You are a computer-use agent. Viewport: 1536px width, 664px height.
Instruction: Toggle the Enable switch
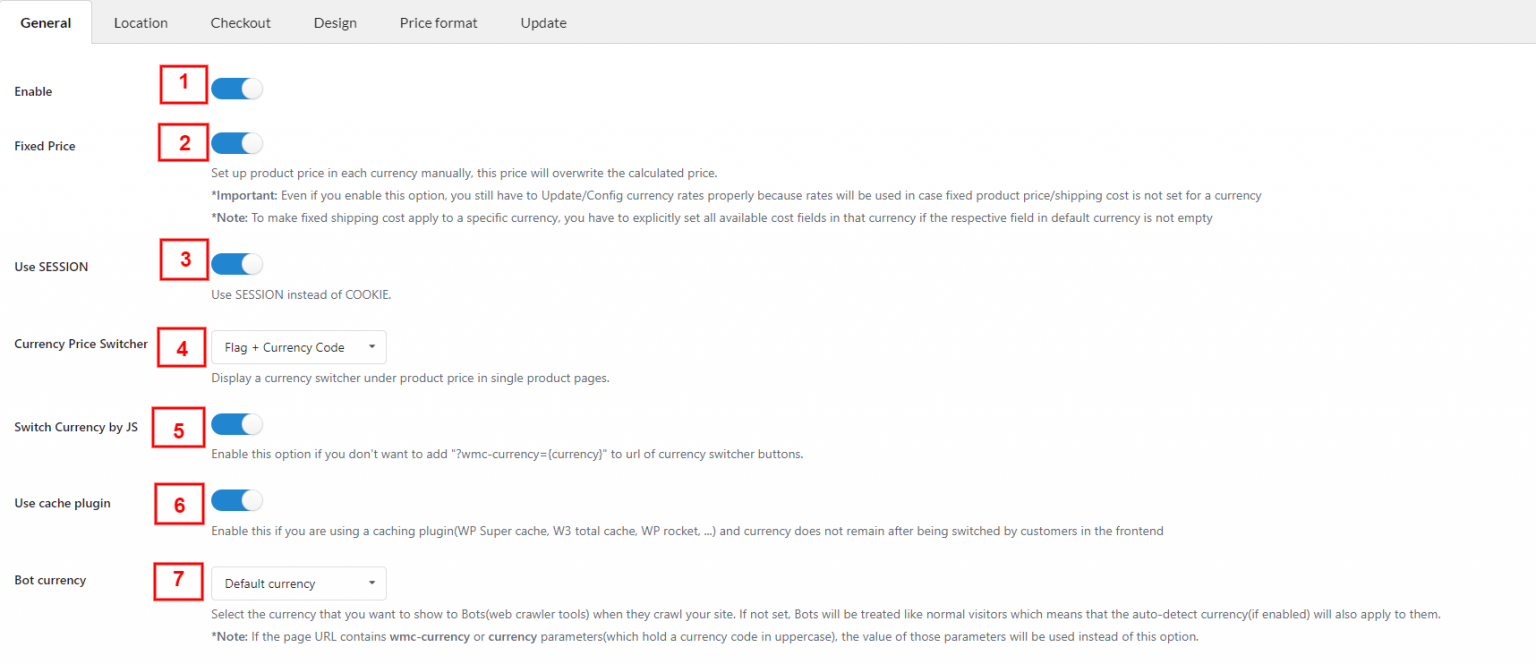point(237,89)
